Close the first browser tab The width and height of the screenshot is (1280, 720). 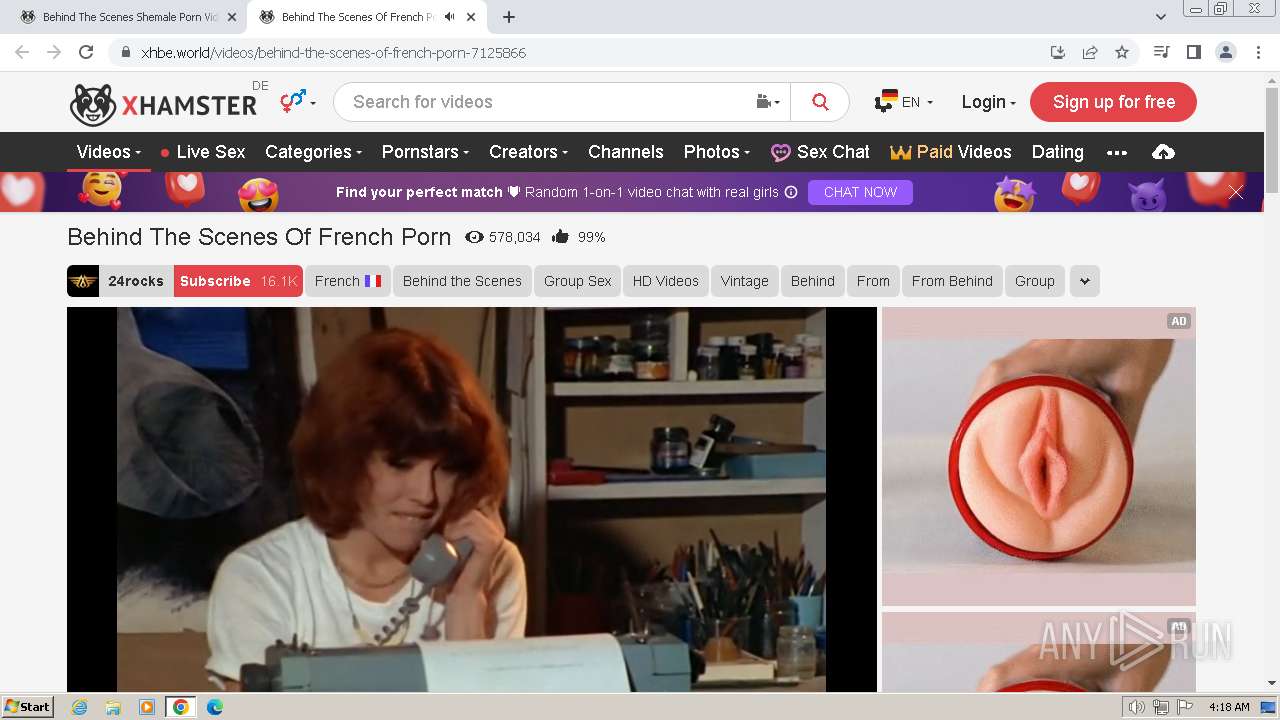pyautogui.click(x=232, y=17)
